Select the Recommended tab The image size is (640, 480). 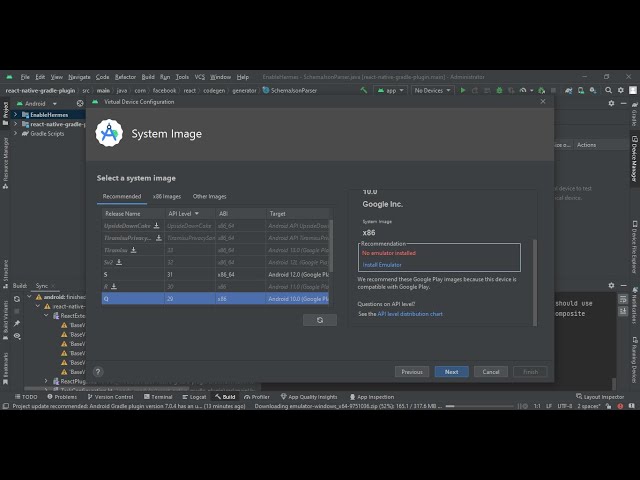[122, 196]
